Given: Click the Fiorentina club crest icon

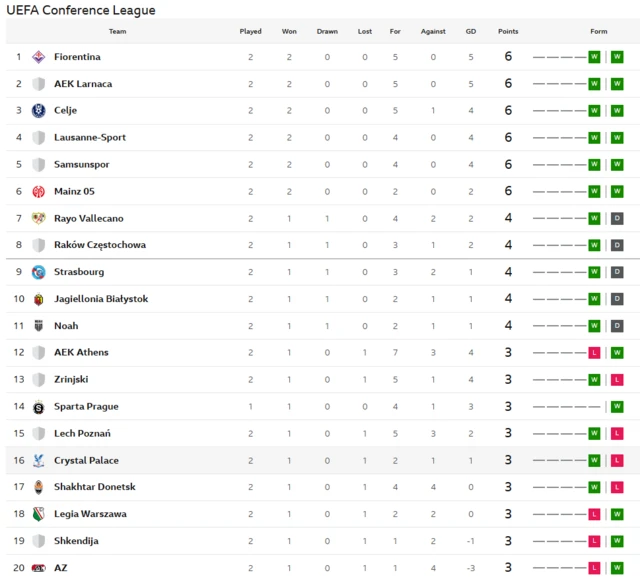Looking at the screenshot, I should point(39,57).
